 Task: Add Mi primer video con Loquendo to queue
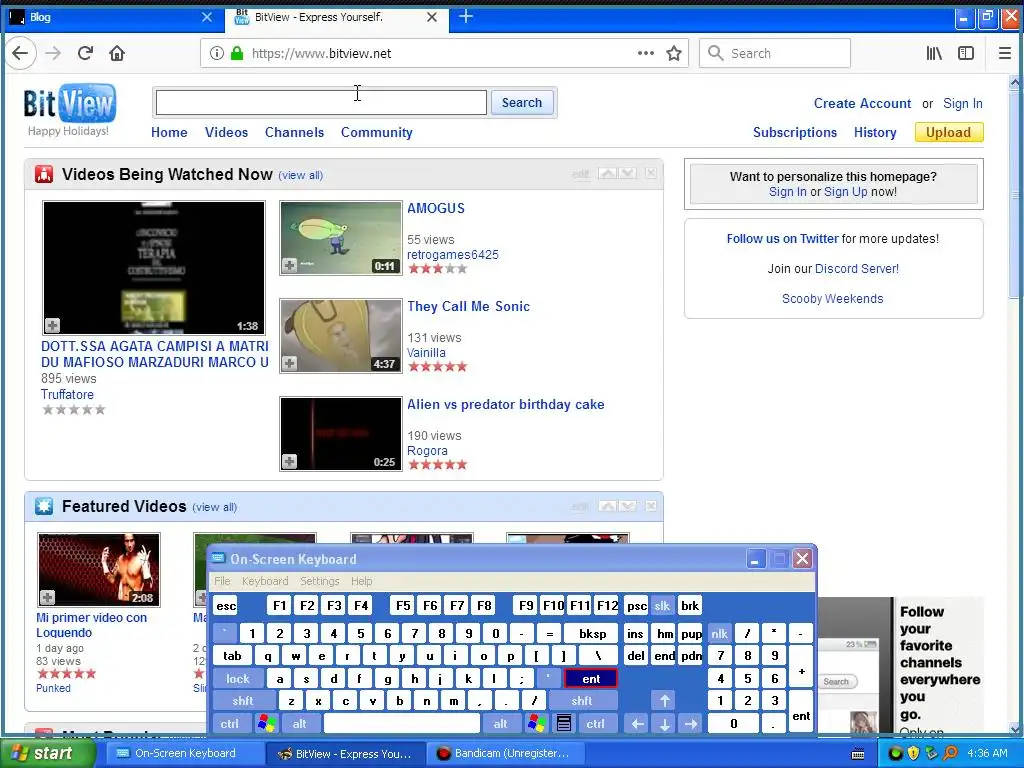(x=48, y=597)
